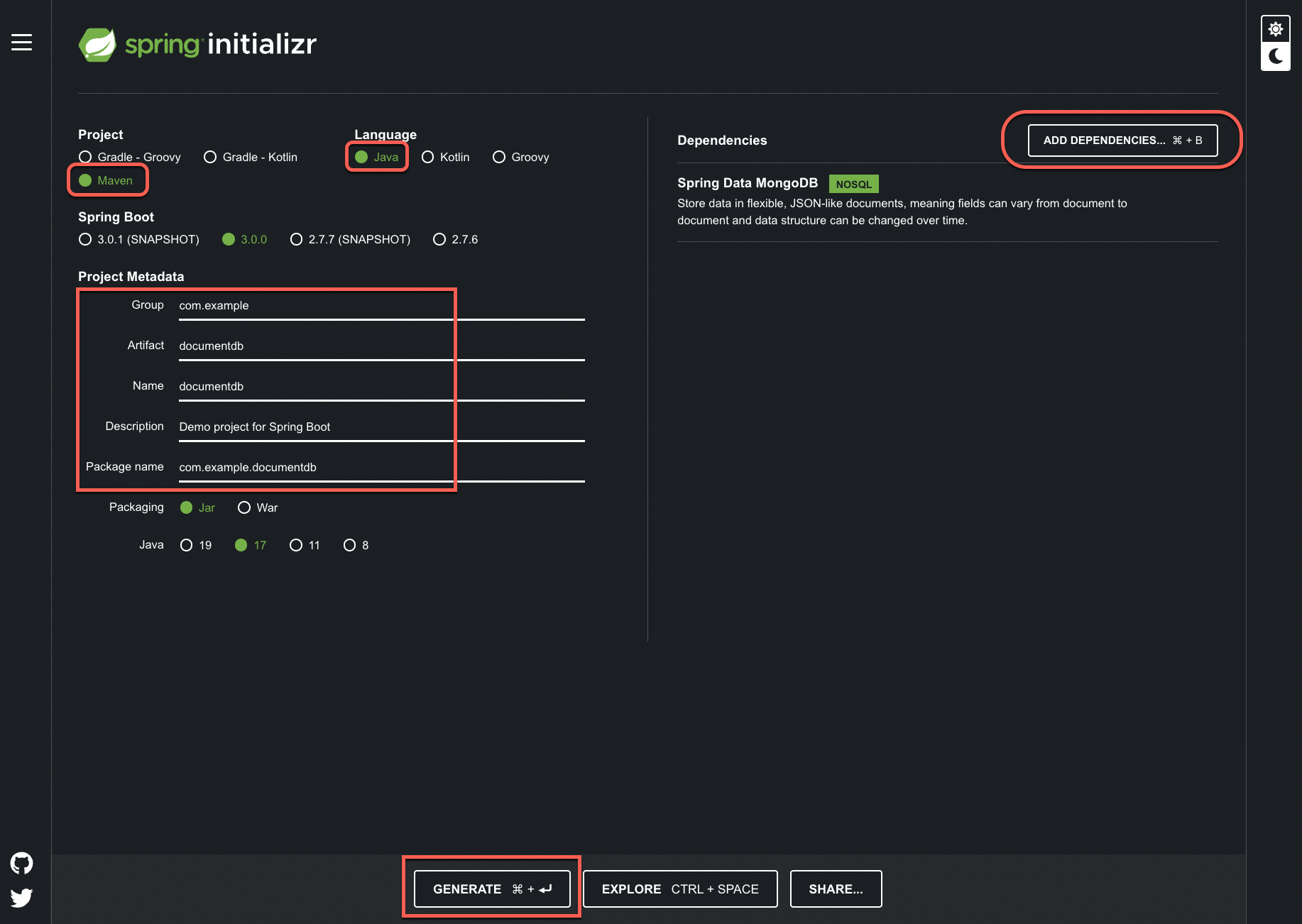Select Java version 17

point(251,545)
